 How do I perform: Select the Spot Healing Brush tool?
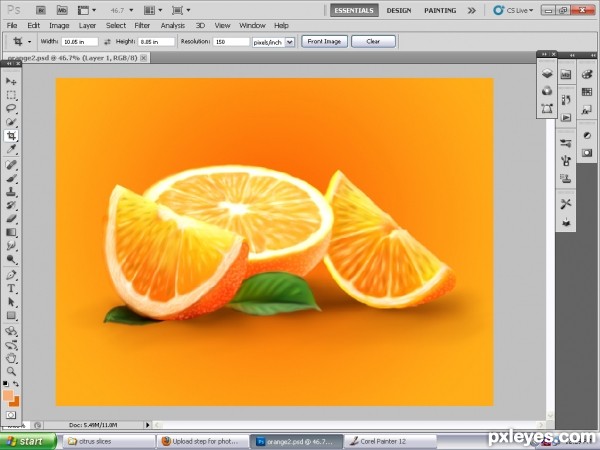coord(11,165)
